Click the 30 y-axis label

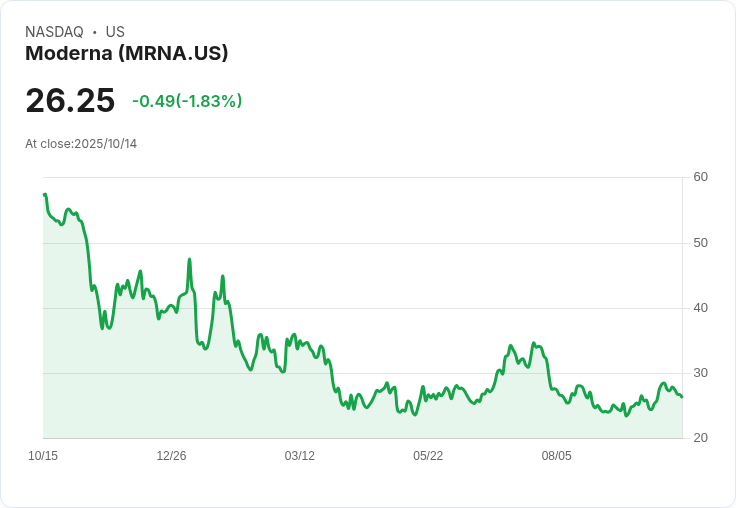(700, 373)
